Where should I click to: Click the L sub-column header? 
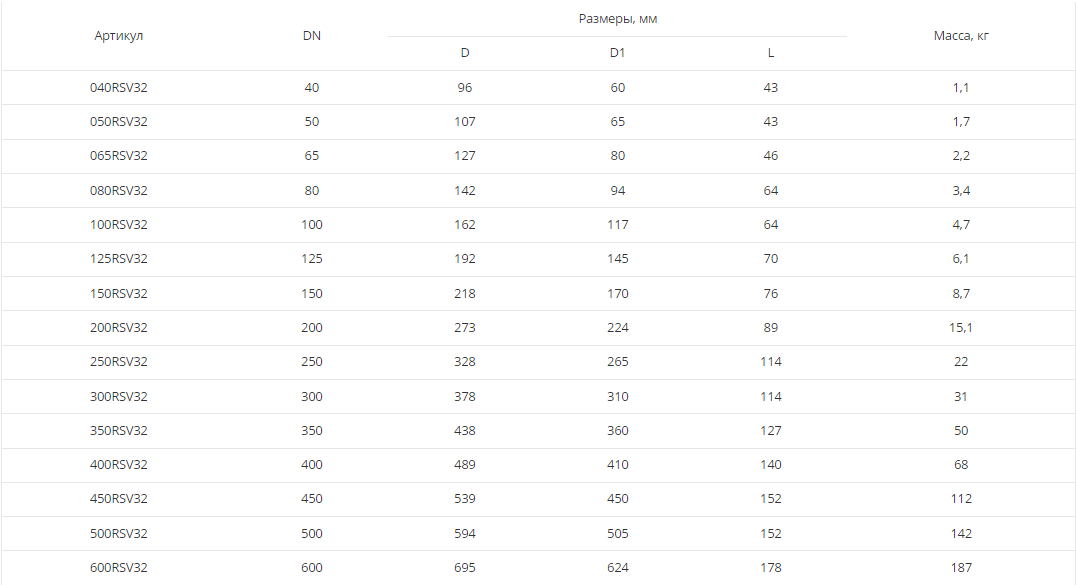(x=771, y=53)
